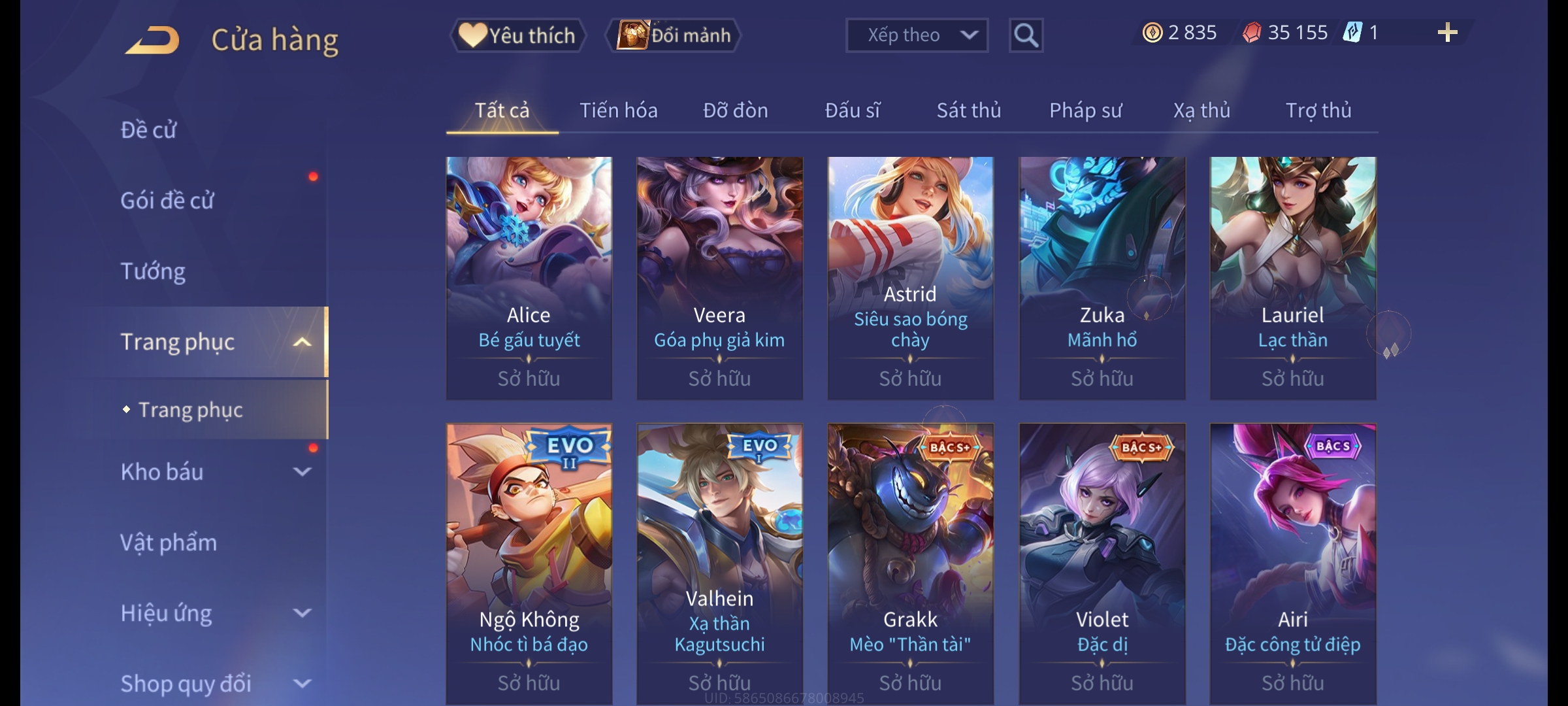
Task: Tap the plus icon to add currency
Action: [x=1448, y=33]
